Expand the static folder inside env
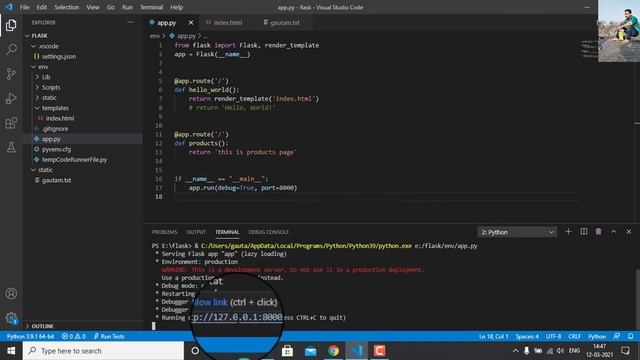Image resolution: width=640 pixels, height=360 pixels. pyautogui.click(x=37, y=98)
